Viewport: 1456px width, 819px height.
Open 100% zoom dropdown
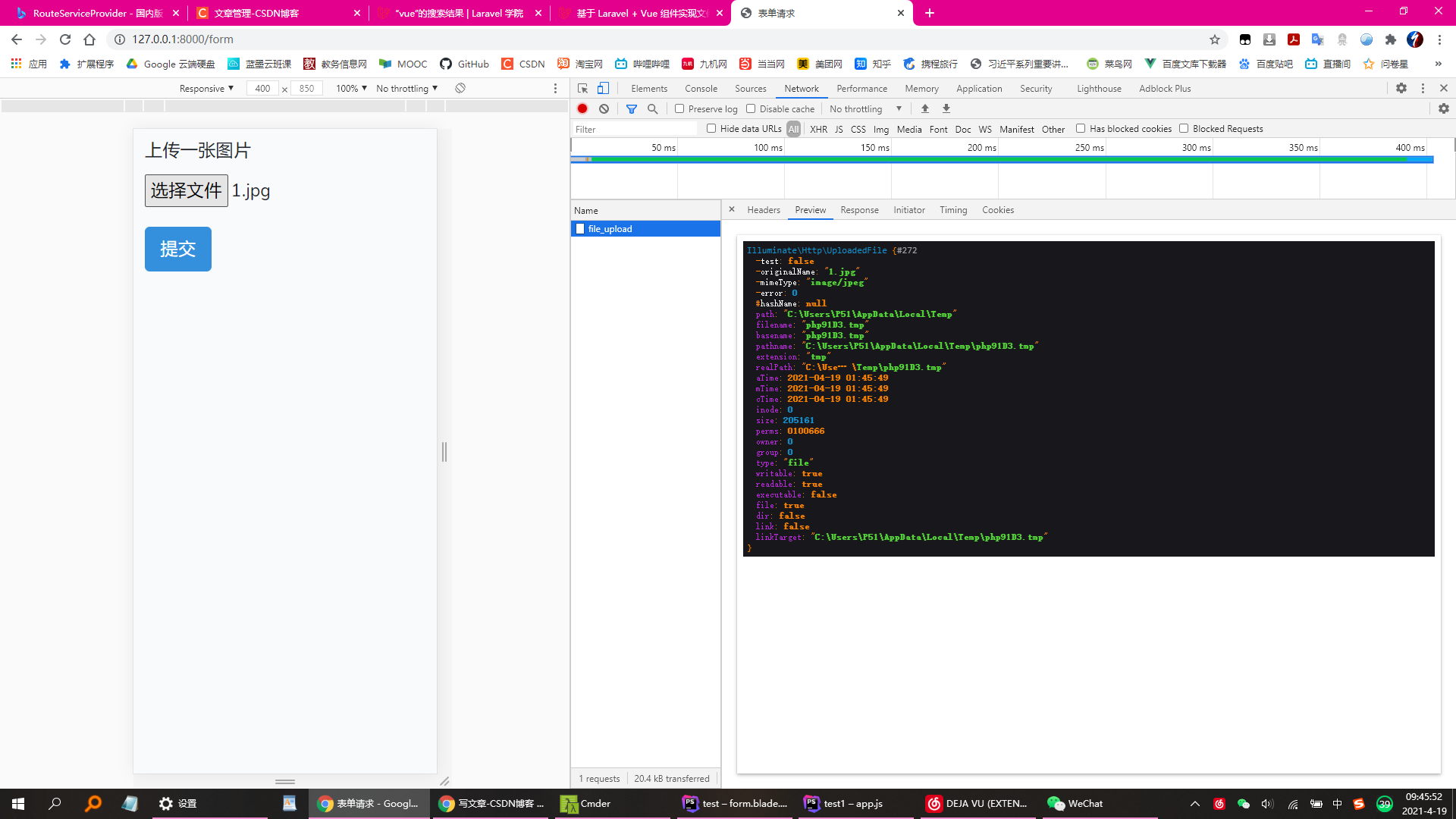(351, 88)
